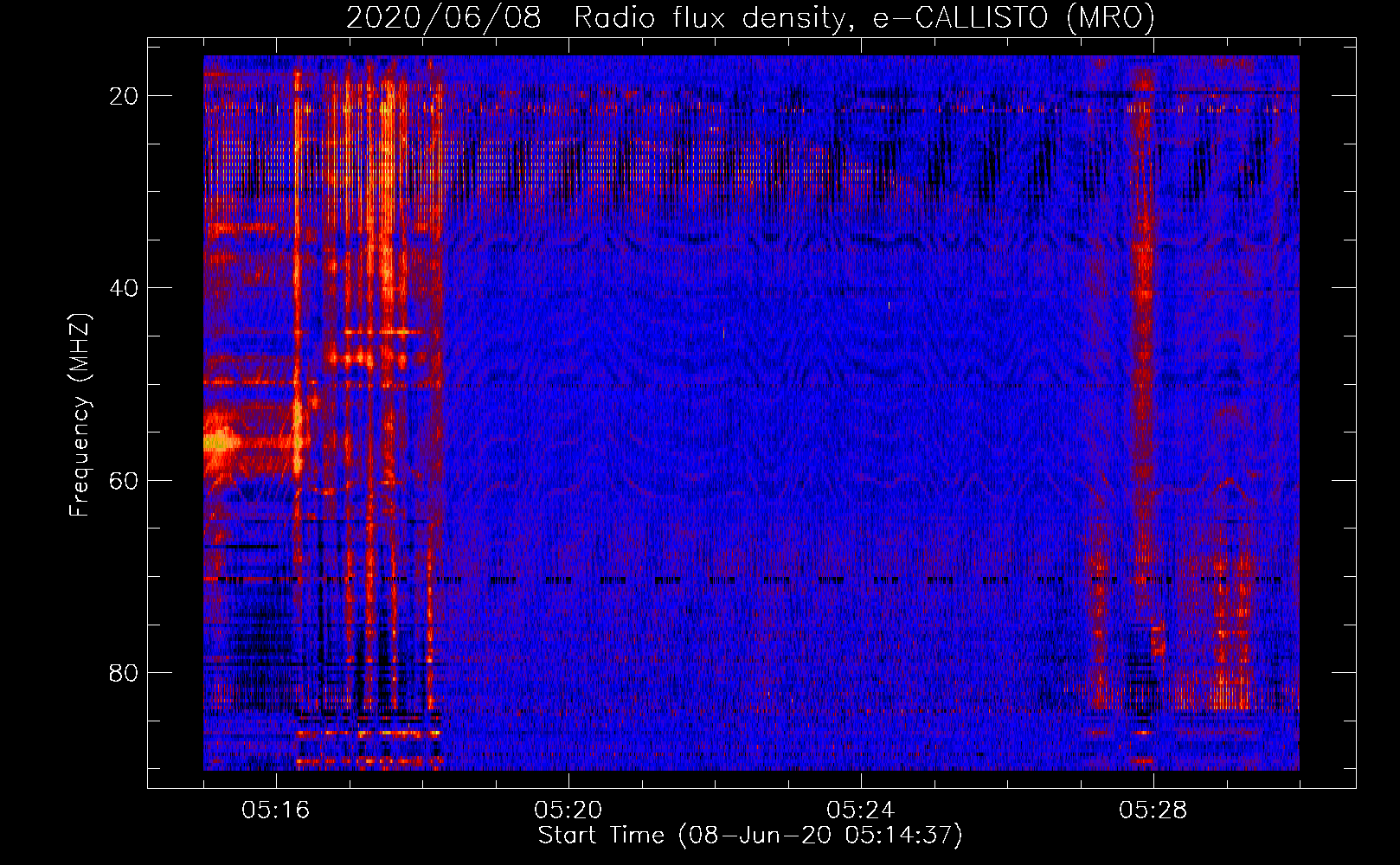Click the "Start Time (08-Jun-20 05:14:37)" label
1400x865 pixels.
click(750, 836)
